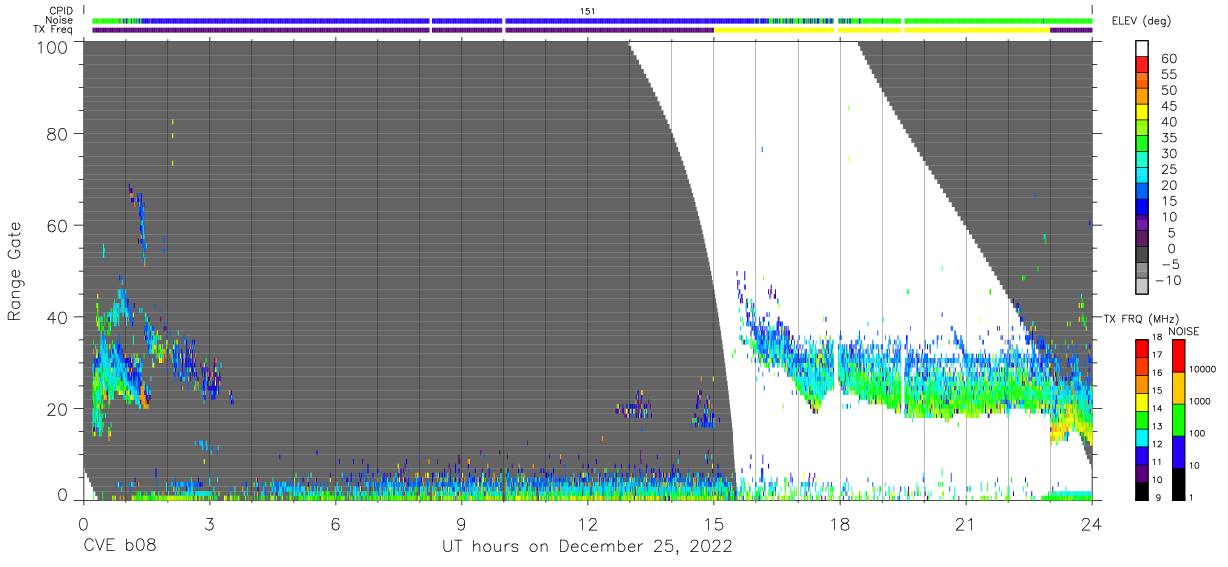
Task: Click the 'Range Gate' y-axis title
Action: pos(15,271)
